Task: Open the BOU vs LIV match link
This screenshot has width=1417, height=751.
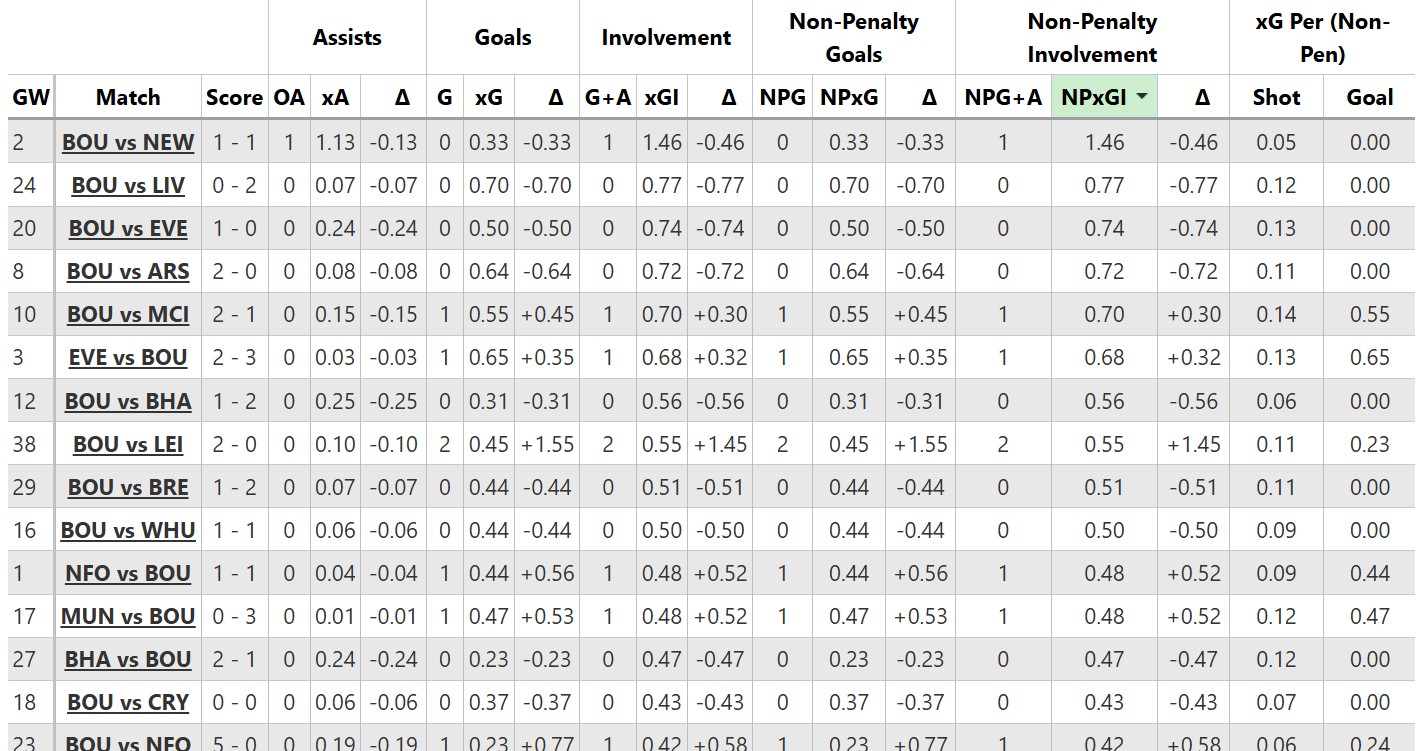Action: (x=128, y=185)
